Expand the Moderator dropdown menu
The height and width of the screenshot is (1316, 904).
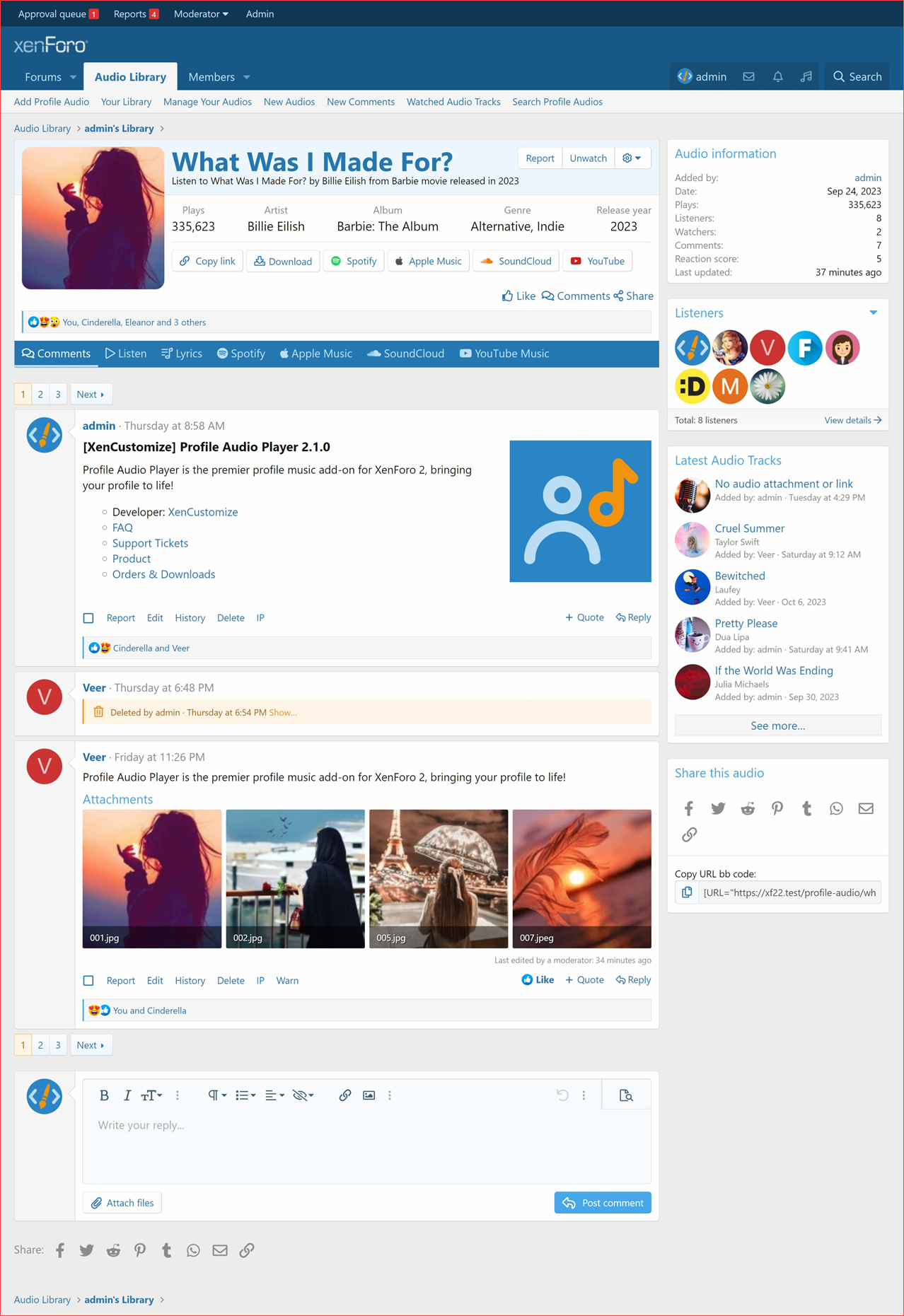point(201,14)
